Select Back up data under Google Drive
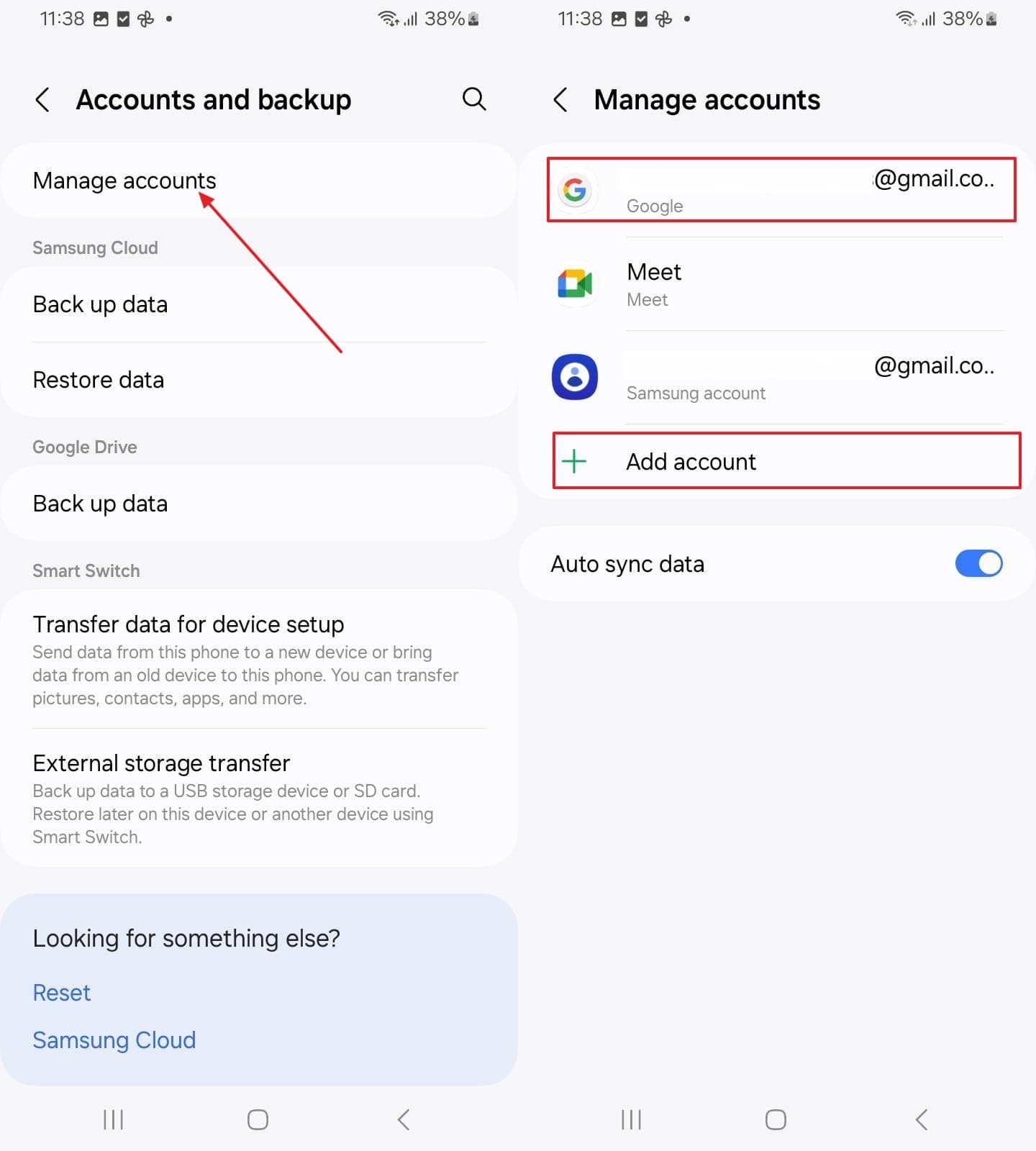Viewport: 1036px width, 1151px height. pos(259,504)
